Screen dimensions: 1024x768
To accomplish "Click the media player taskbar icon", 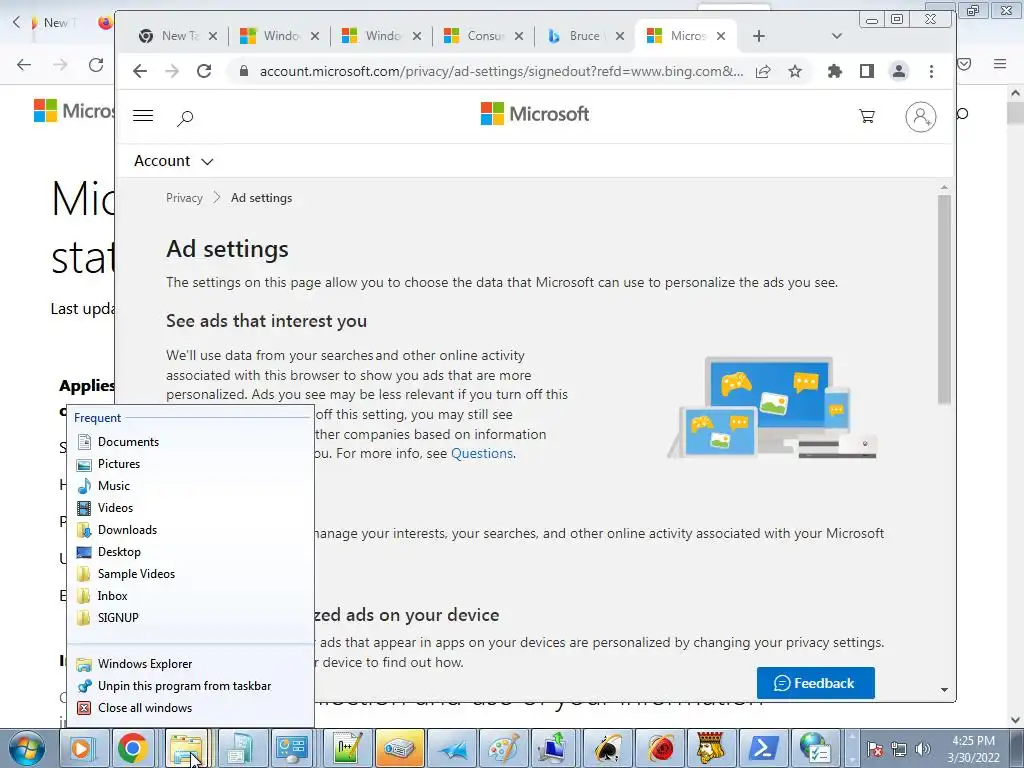I will click(x=80, y=748).
